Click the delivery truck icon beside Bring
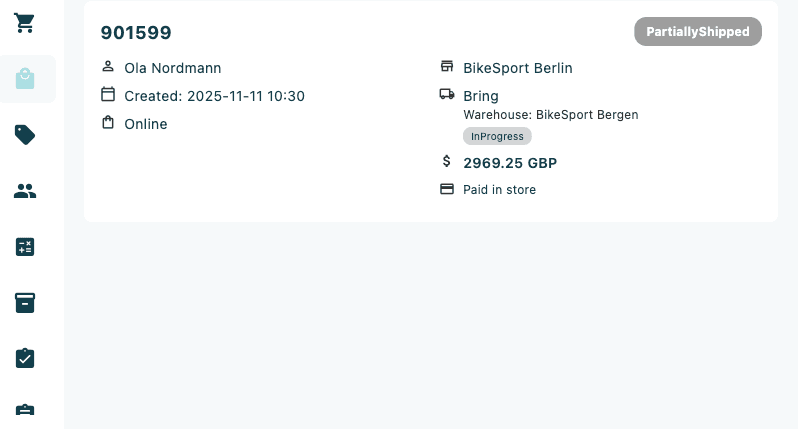Image resolution: width=798 pixels, height=429 pixels. click(x=447, y=94)
